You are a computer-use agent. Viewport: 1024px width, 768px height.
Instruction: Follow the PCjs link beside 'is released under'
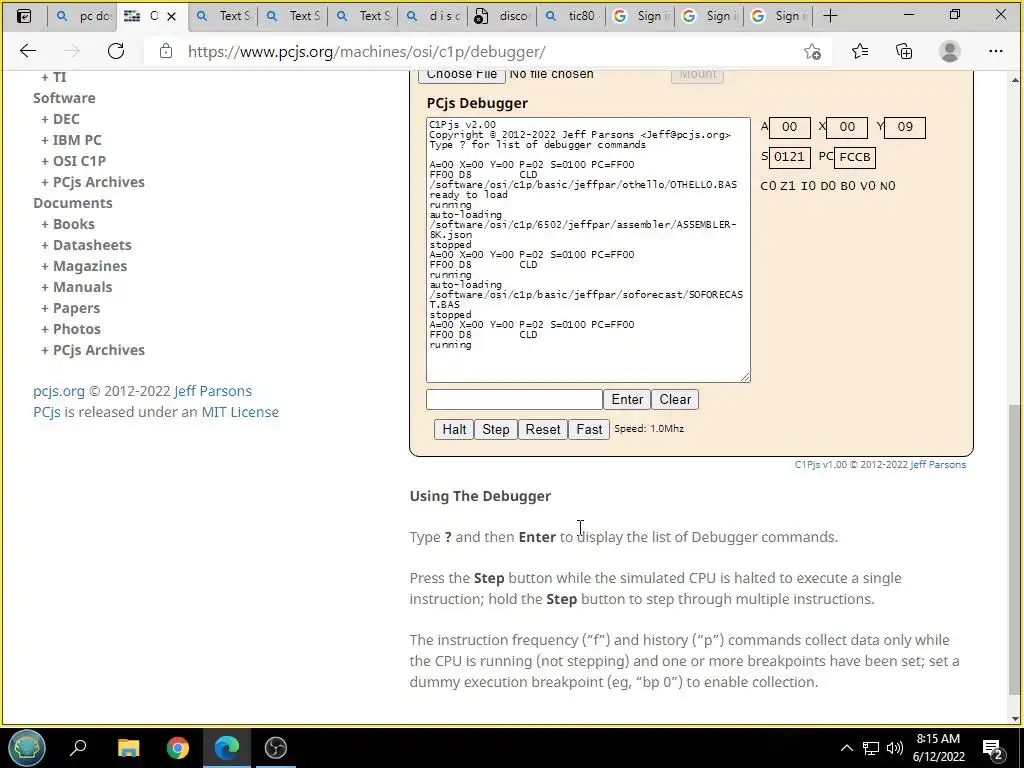tap(47, 412)
